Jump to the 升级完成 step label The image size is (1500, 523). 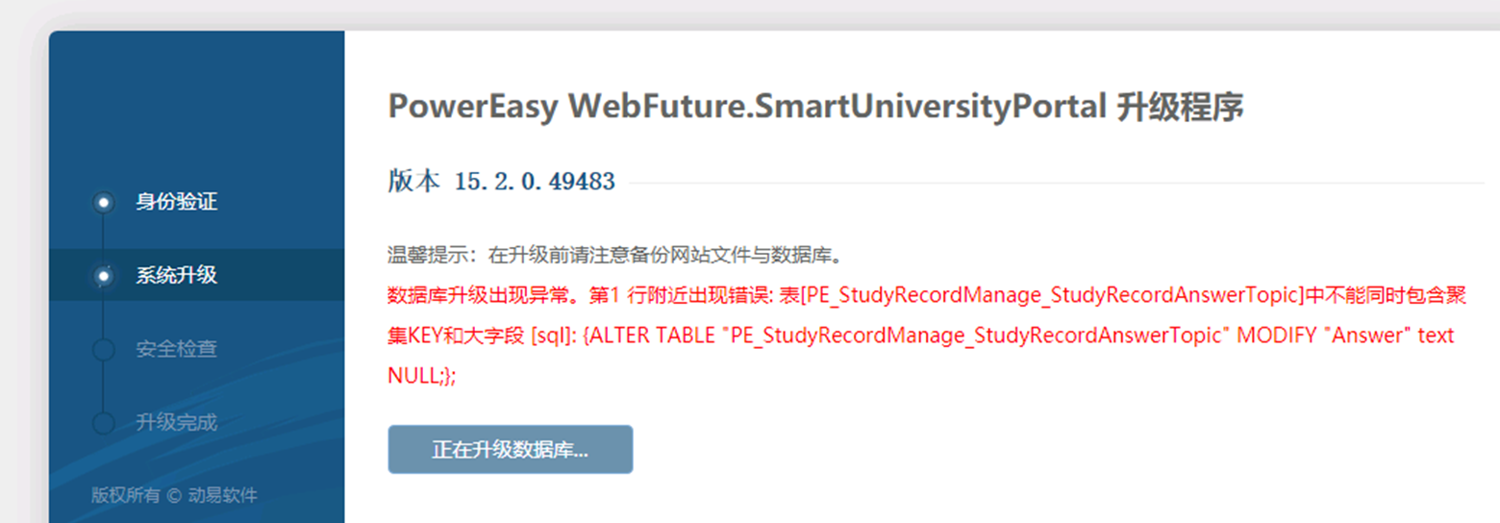(176, 422)
